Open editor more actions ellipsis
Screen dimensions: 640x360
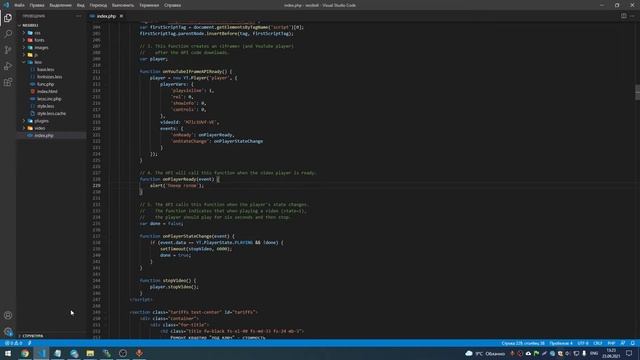(x=632, y=16)
